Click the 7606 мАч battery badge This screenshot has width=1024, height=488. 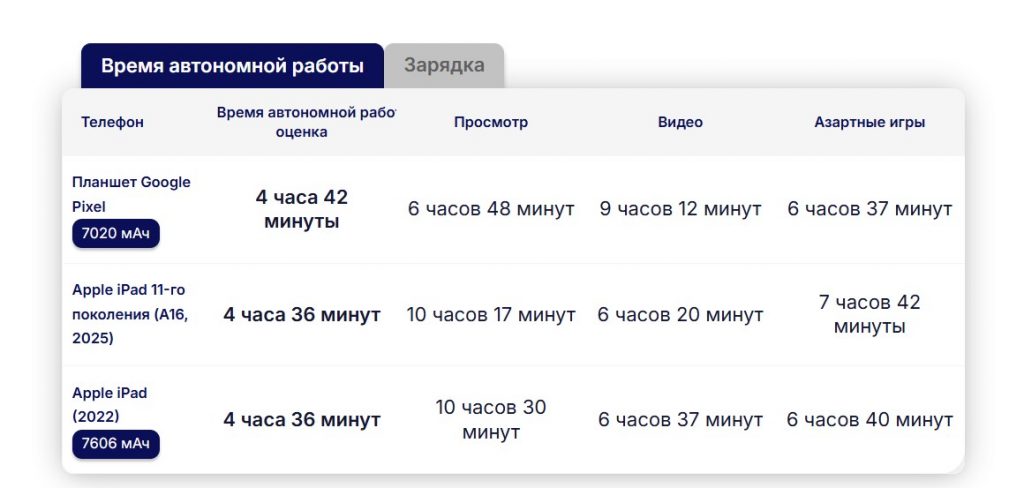(x=115, y=444)
